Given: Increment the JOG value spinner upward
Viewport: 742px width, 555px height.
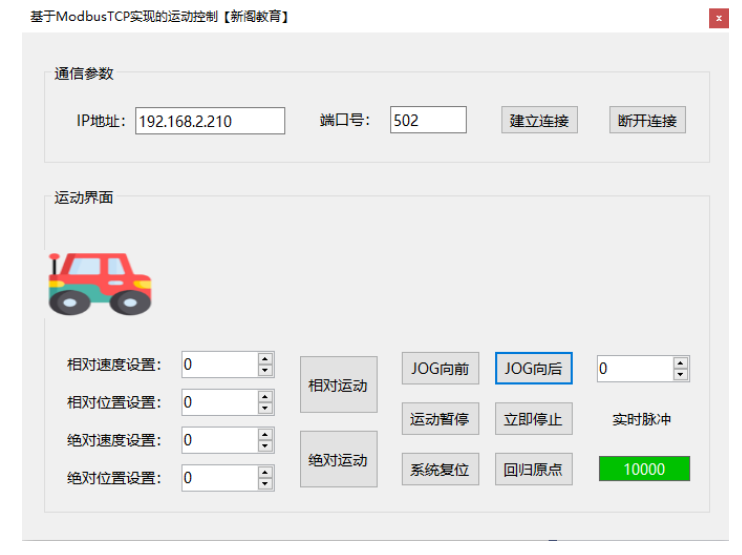Looking at the screenshot, I should [x=680, y=363].
